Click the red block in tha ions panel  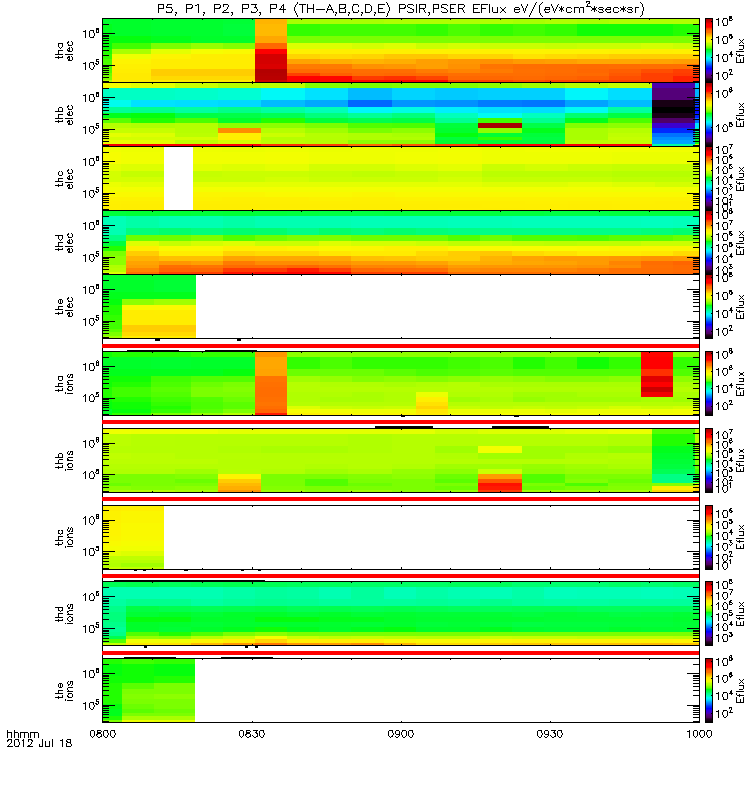tap(657, 374)
